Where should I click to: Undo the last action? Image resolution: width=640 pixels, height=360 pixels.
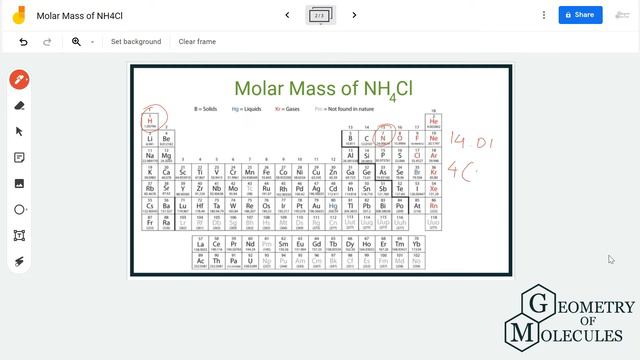click(23, 42)
